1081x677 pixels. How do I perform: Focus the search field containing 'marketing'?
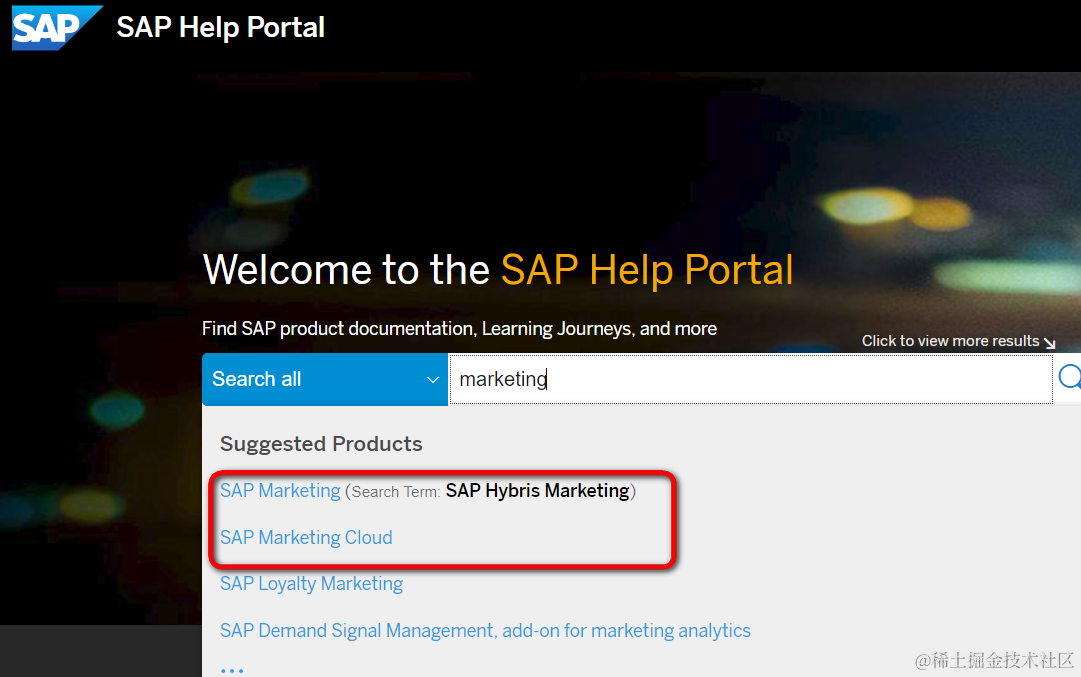(750, 379)
